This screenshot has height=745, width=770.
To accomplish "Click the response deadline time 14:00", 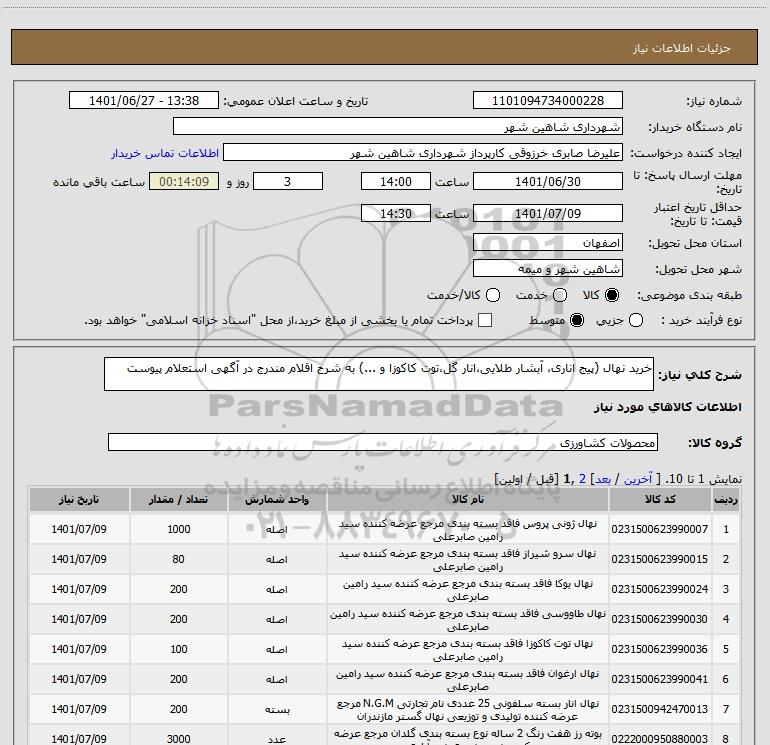I will 396,181.
